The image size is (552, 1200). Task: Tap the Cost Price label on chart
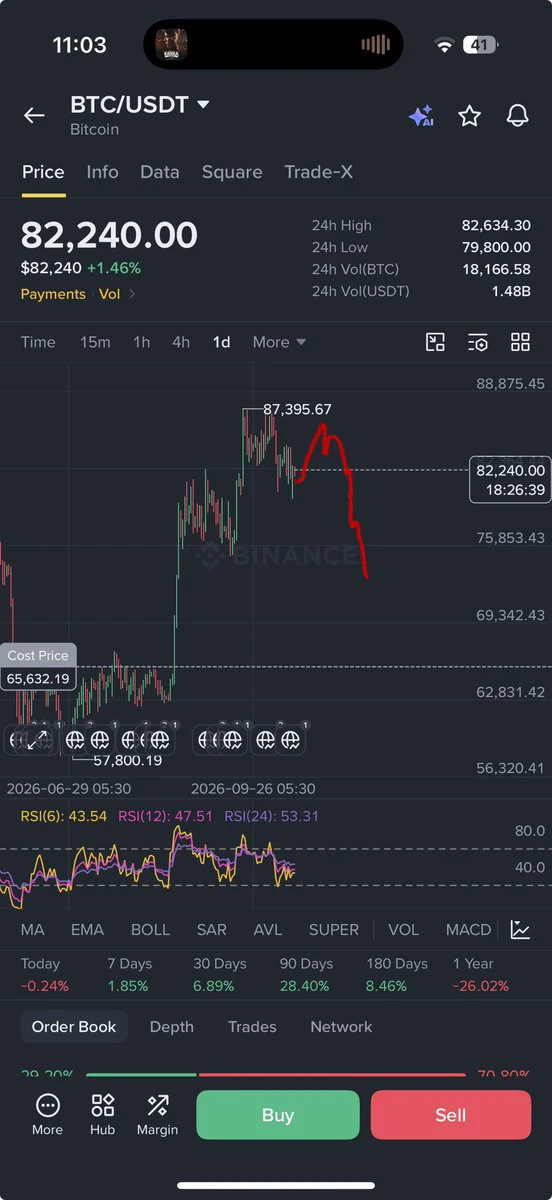38,655
